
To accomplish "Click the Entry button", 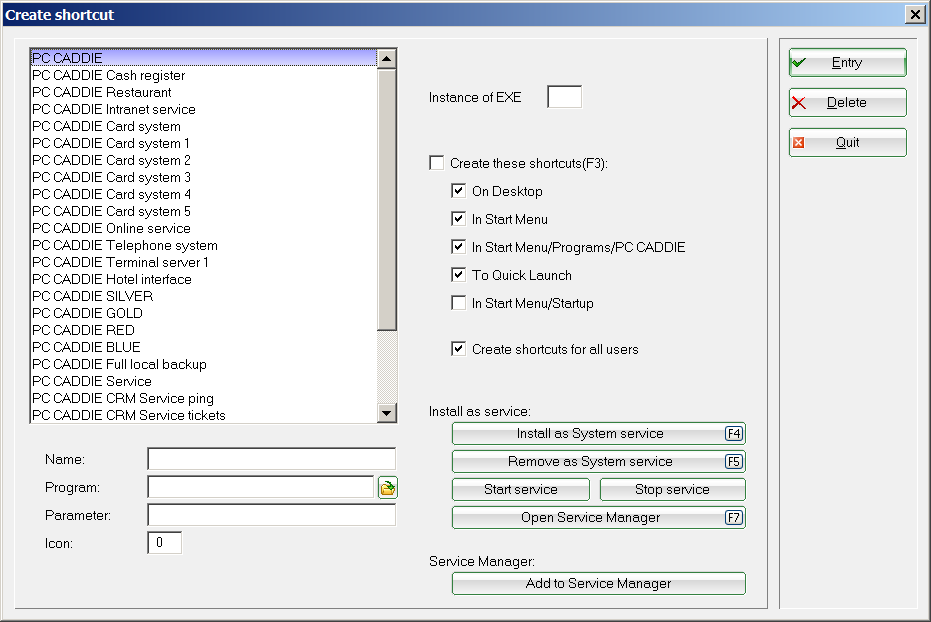I will click(x=847, y=63).
